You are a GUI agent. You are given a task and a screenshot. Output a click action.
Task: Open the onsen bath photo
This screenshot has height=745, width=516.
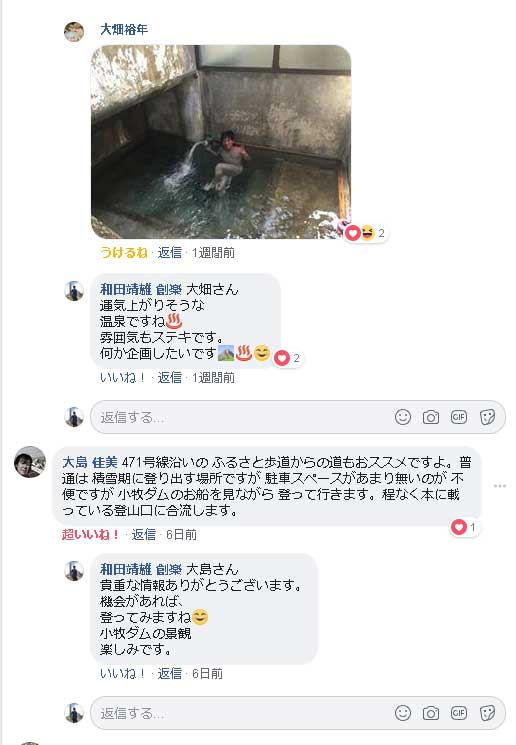point(221,142)
